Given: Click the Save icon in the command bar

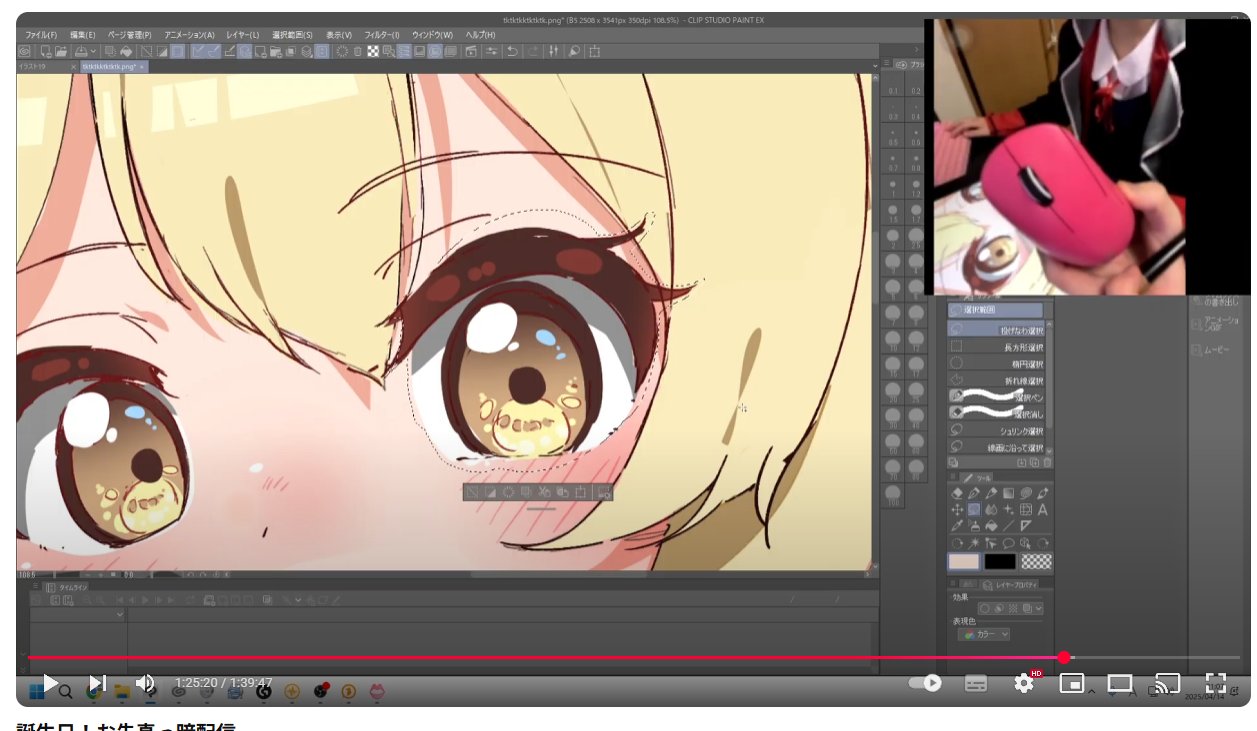Looking at the screenshot, I should 80,51.
